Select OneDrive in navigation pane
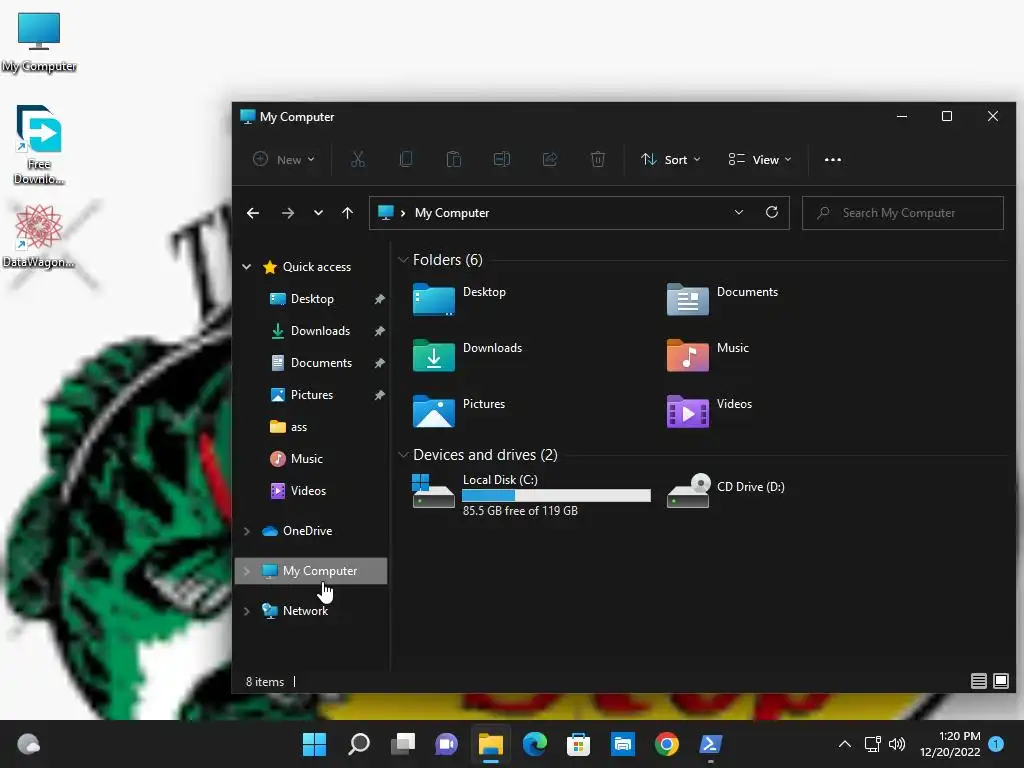Viewport: 1024px width, 768px height. 307,531
